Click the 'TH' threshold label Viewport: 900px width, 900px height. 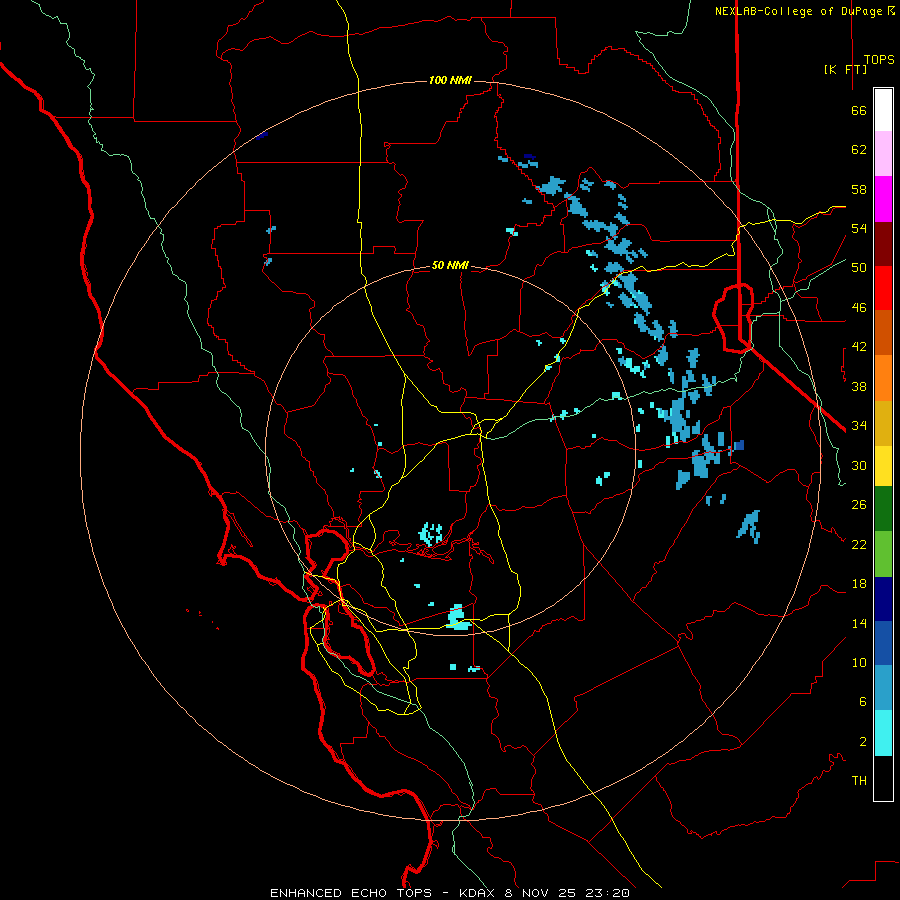coord(859,781)
